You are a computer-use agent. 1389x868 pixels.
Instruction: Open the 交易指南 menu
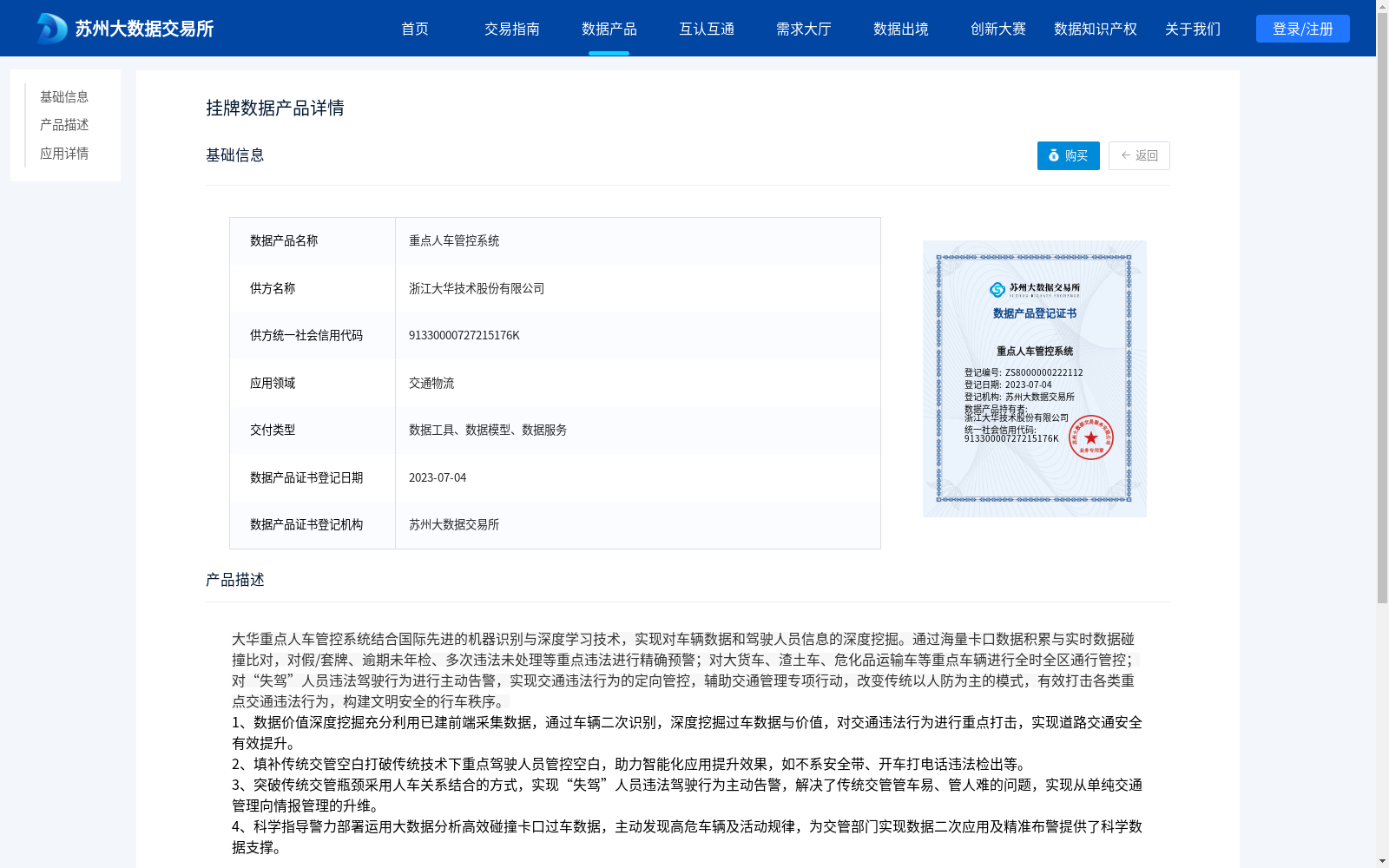point(512,29)
